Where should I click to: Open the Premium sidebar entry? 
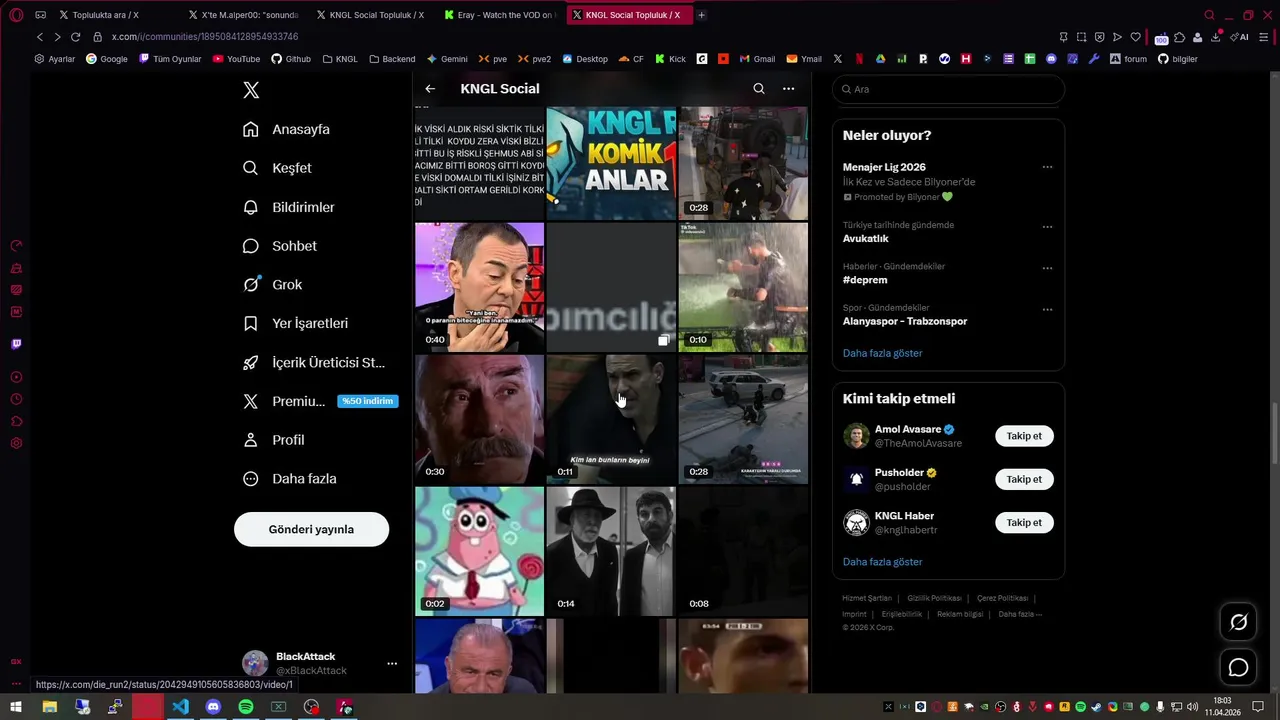pyautogui.click(x=320, y=401)
